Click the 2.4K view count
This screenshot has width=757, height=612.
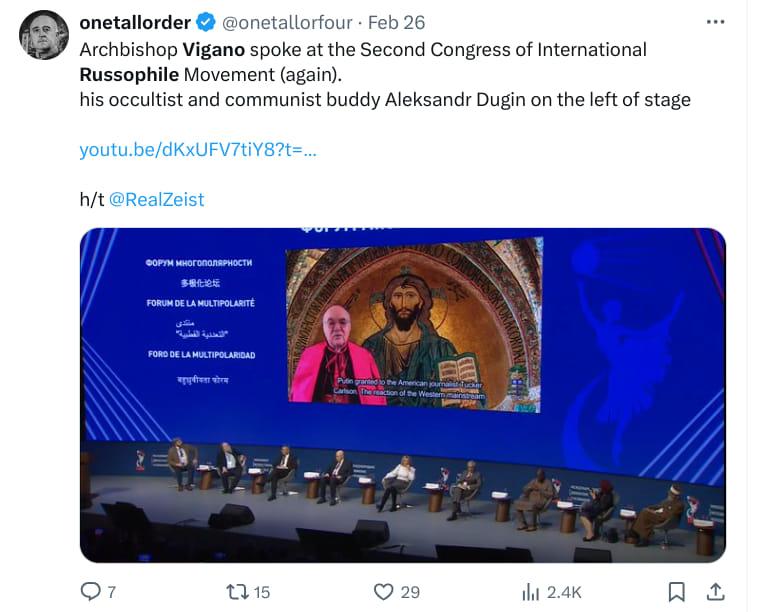[564, 592]
